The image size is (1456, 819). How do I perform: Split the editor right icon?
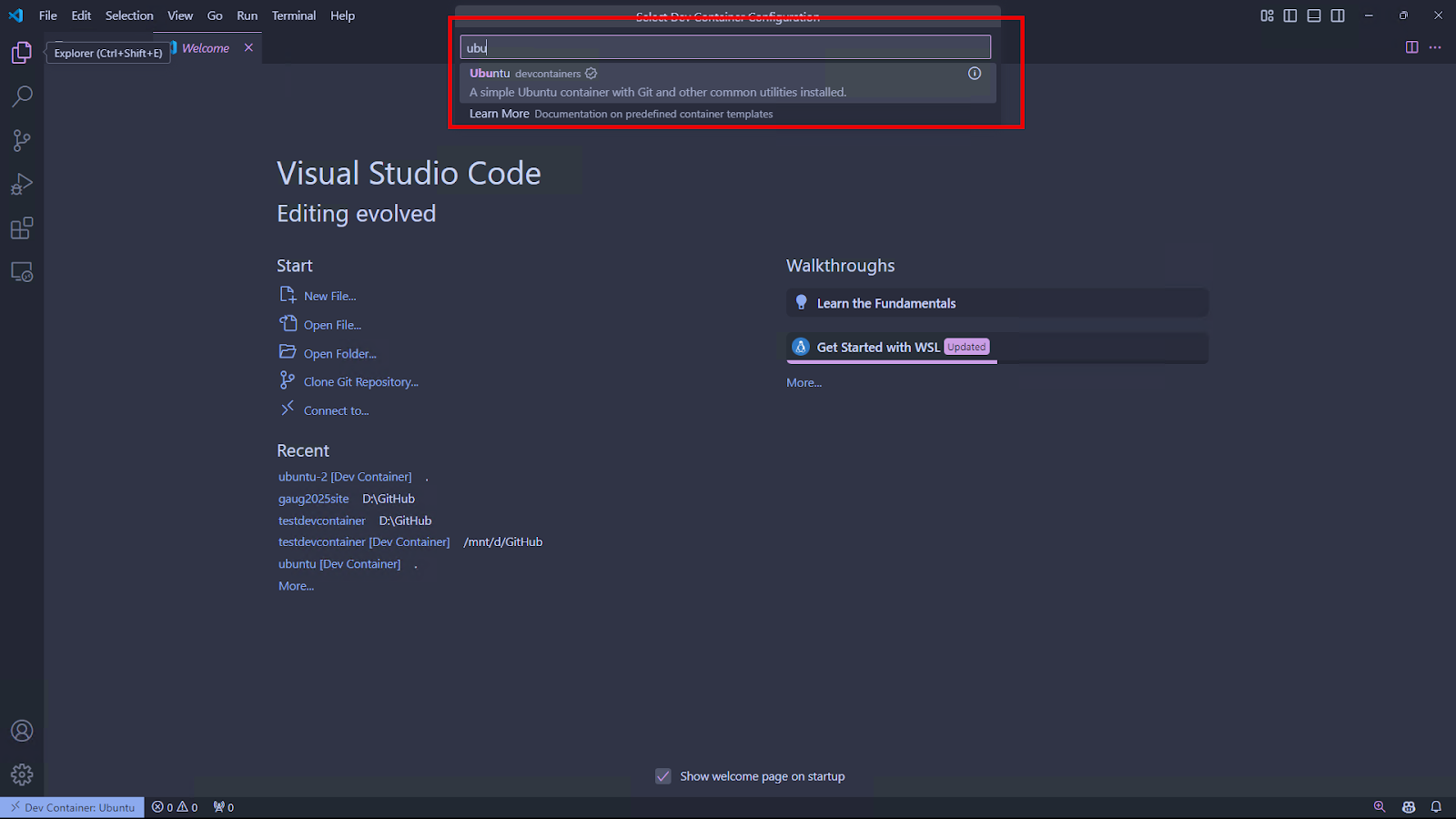pos(1412,47)
